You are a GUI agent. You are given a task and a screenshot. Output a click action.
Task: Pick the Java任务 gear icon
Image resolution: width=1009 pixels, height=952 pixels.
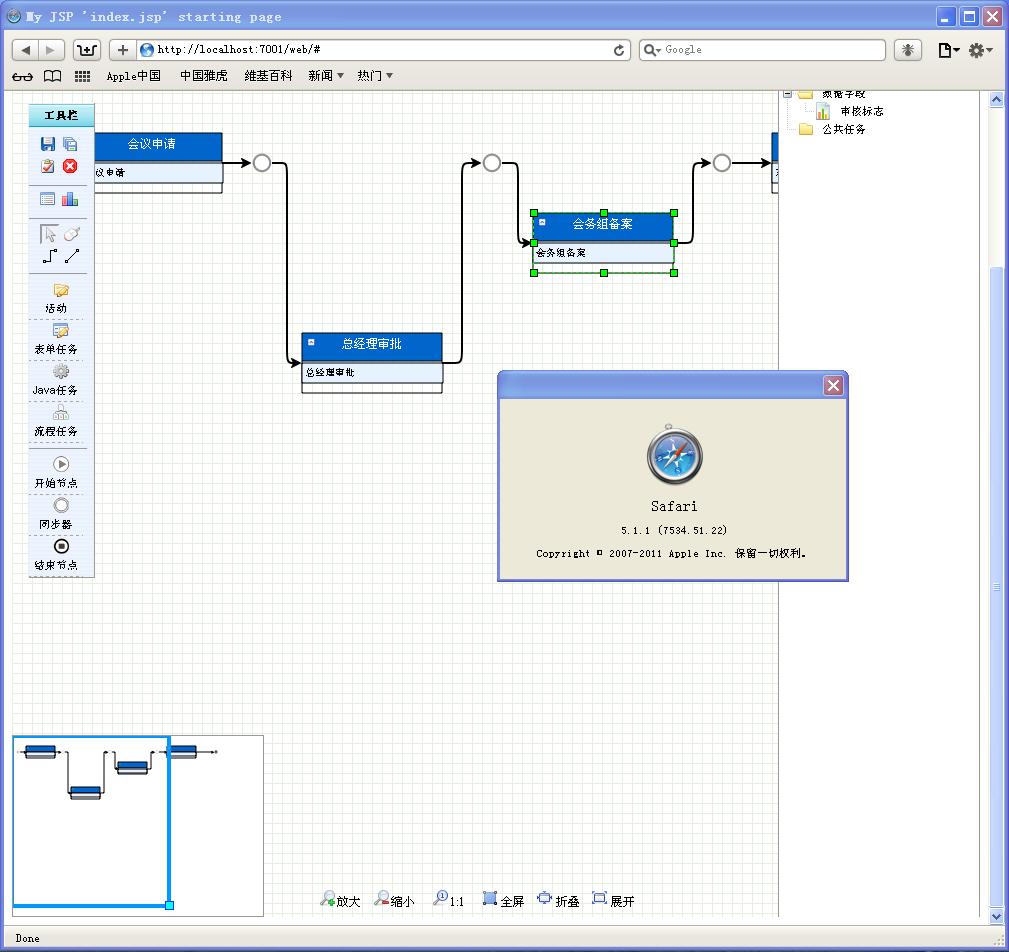point(61,372)
